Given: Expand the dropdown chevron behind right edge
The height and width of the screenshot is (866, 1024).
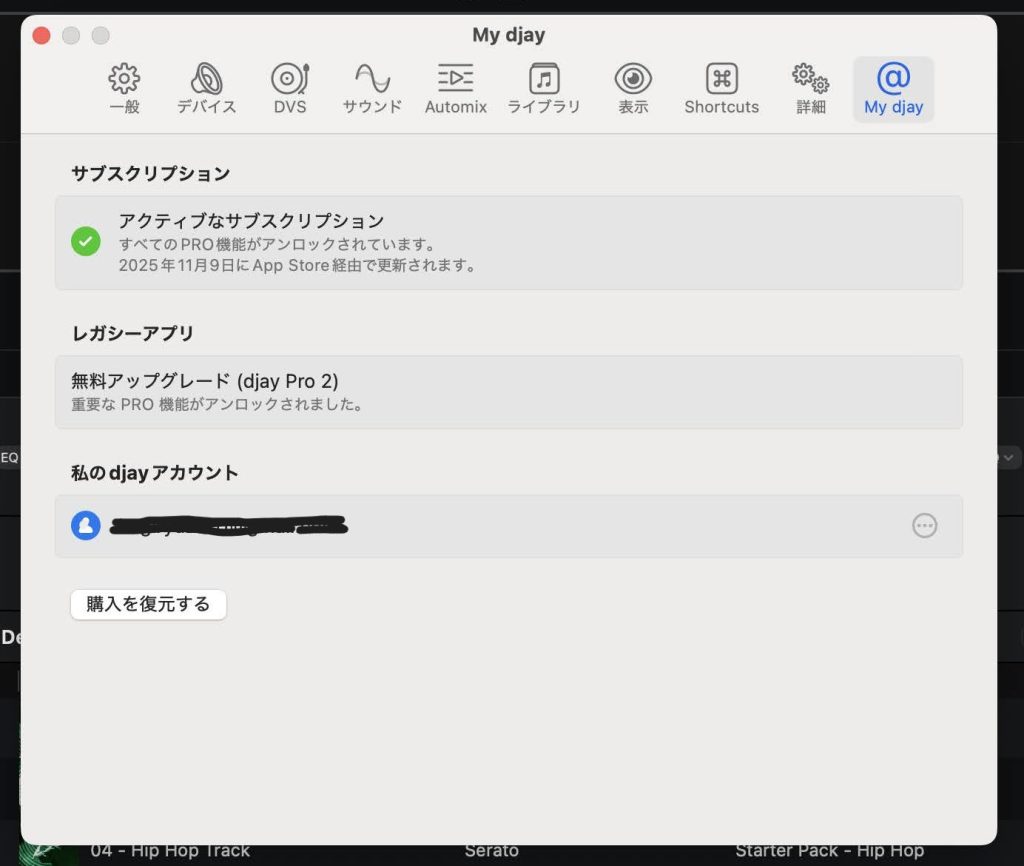Looking at the screenshot, I should (x=1008, y=457).
